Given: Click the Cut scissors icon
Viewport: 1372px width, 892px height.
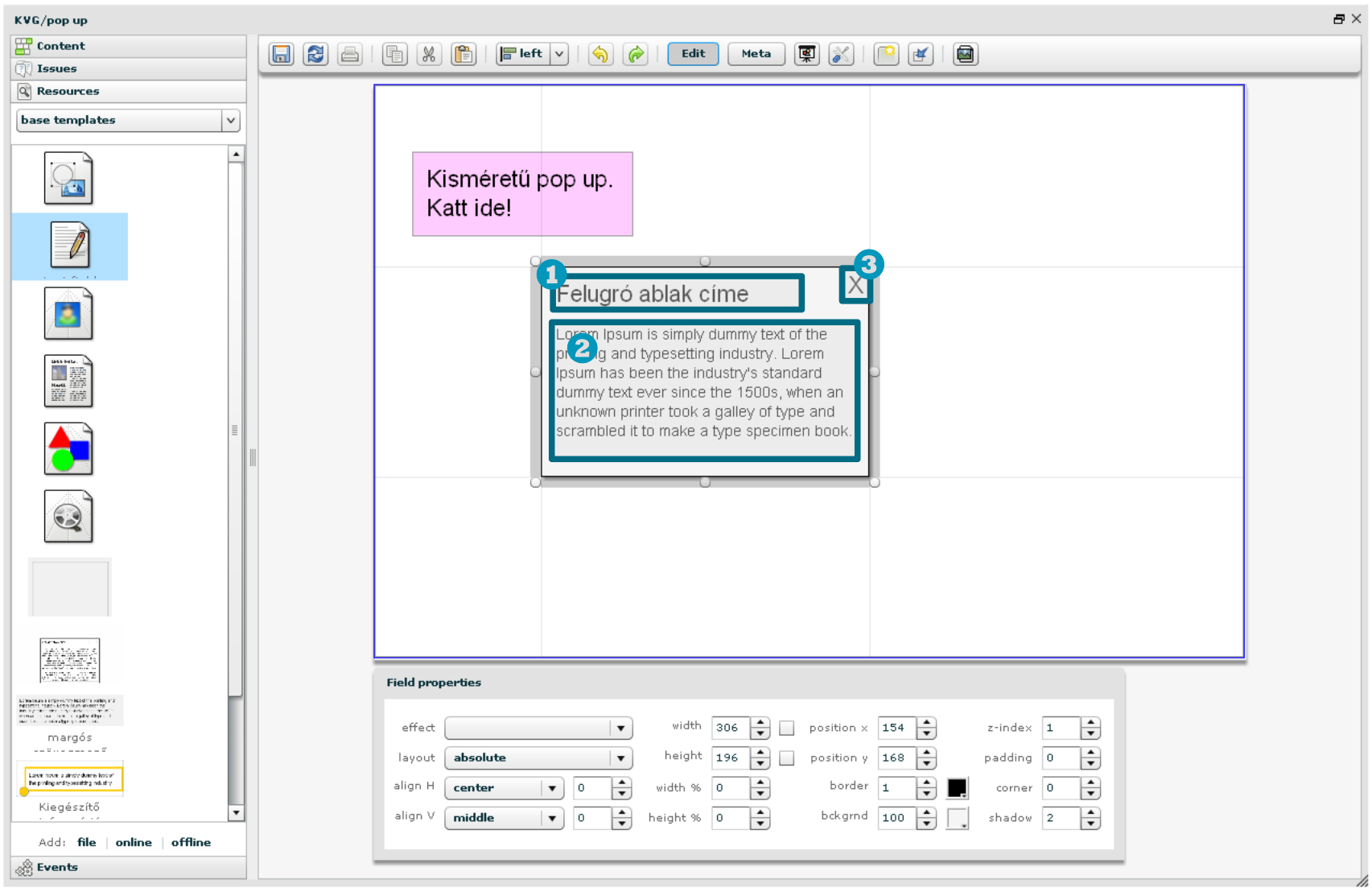Looking at the screenshot, I should click(x=429, y=54).
